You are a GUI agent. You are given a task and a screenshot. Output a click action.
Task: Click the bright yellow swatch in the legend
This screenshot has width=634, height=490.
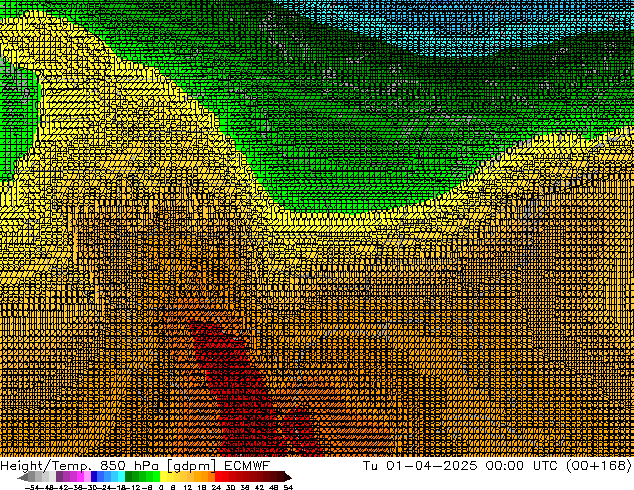point(163,476)
